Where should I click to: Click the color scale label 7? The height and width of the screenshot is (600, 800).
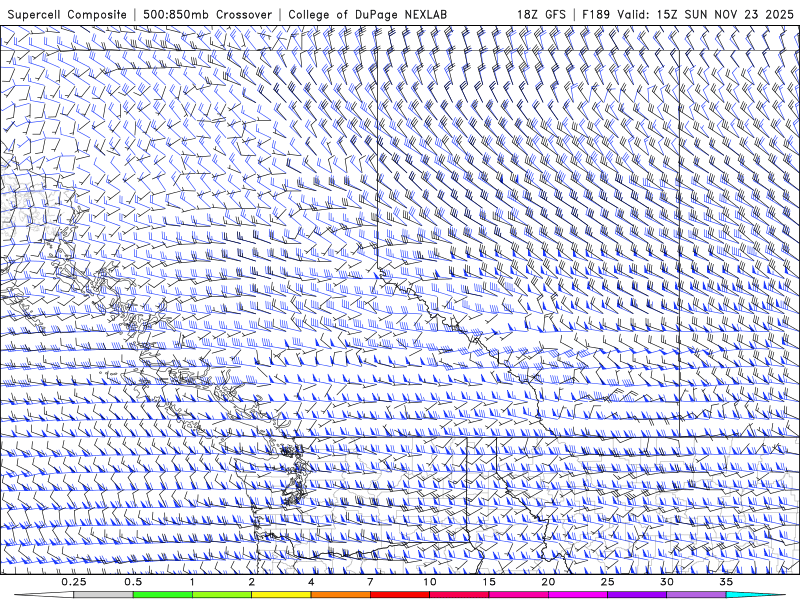[370, 582]
